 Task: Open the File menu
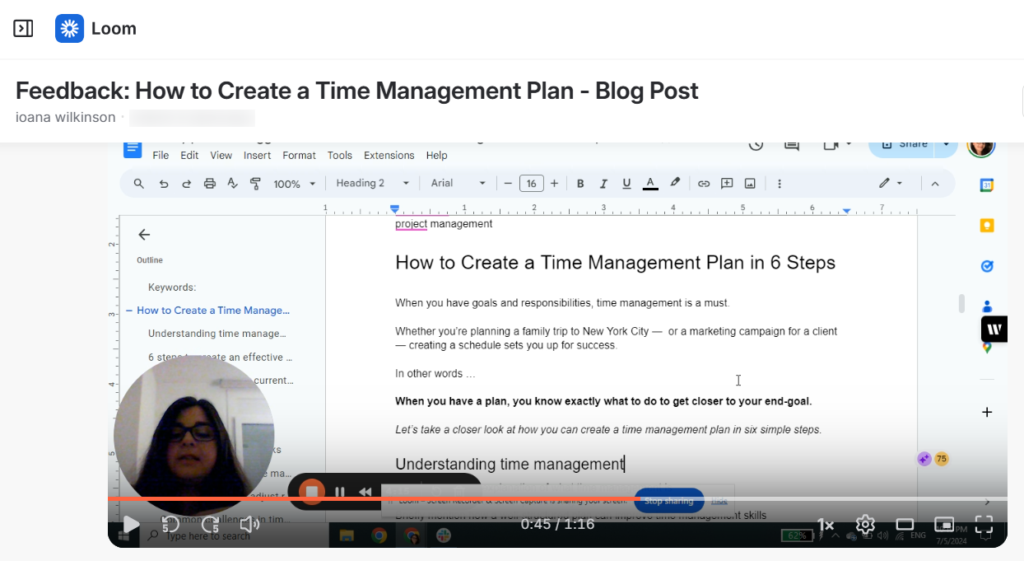(x=161, y=155)
